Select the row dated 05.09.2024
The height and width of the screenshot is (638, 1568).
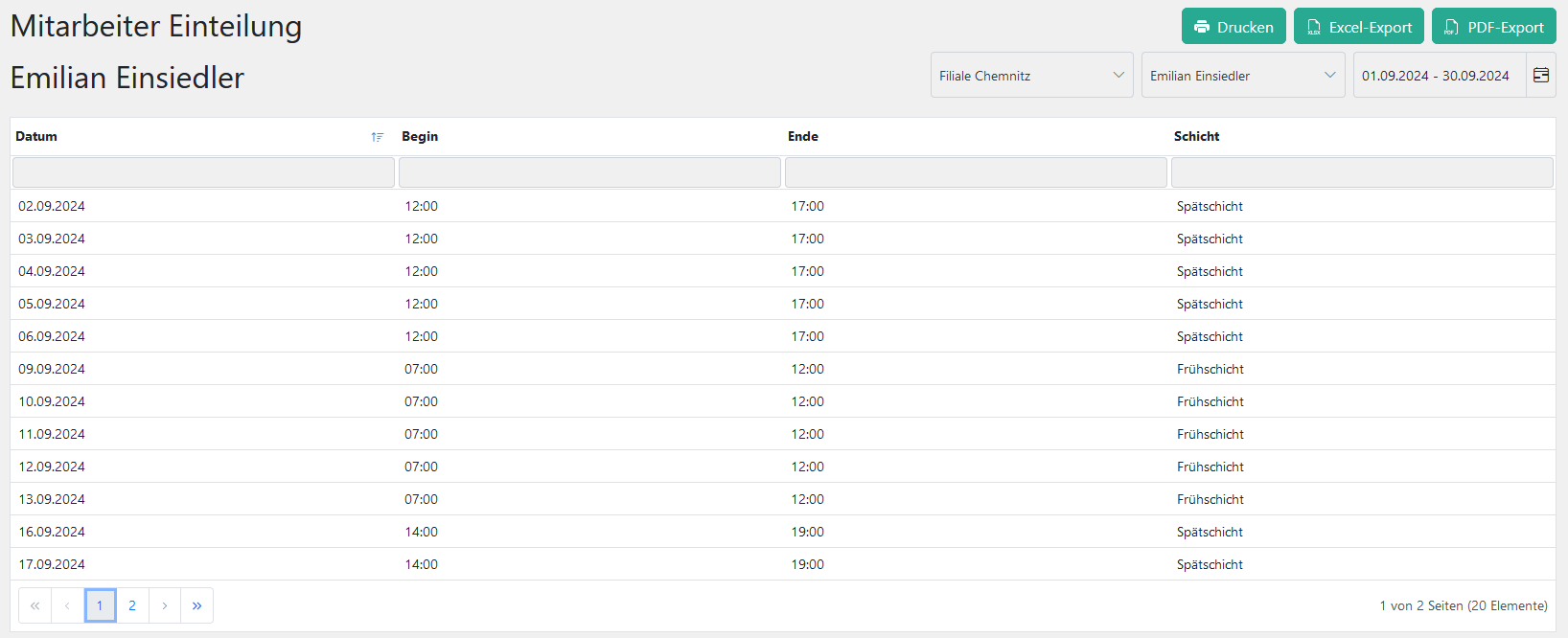(783, 304)
